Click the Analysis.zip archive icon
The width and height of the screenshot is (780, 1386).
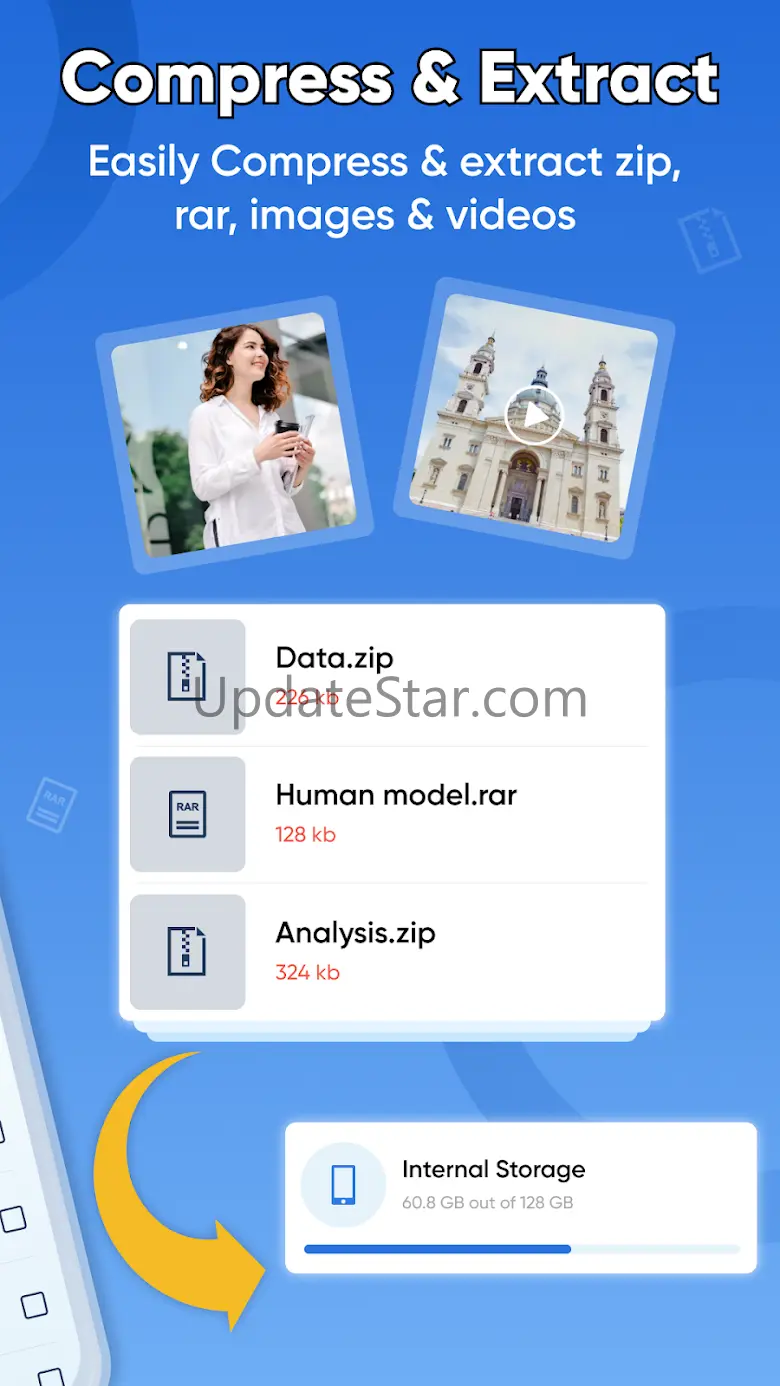187,951
